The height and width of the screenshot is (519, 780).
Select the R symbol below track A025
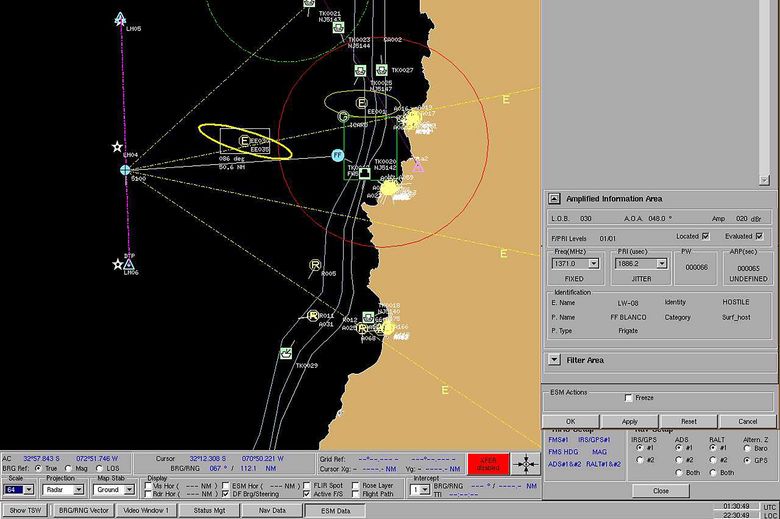pyautogui.click(x=362, y=328)
